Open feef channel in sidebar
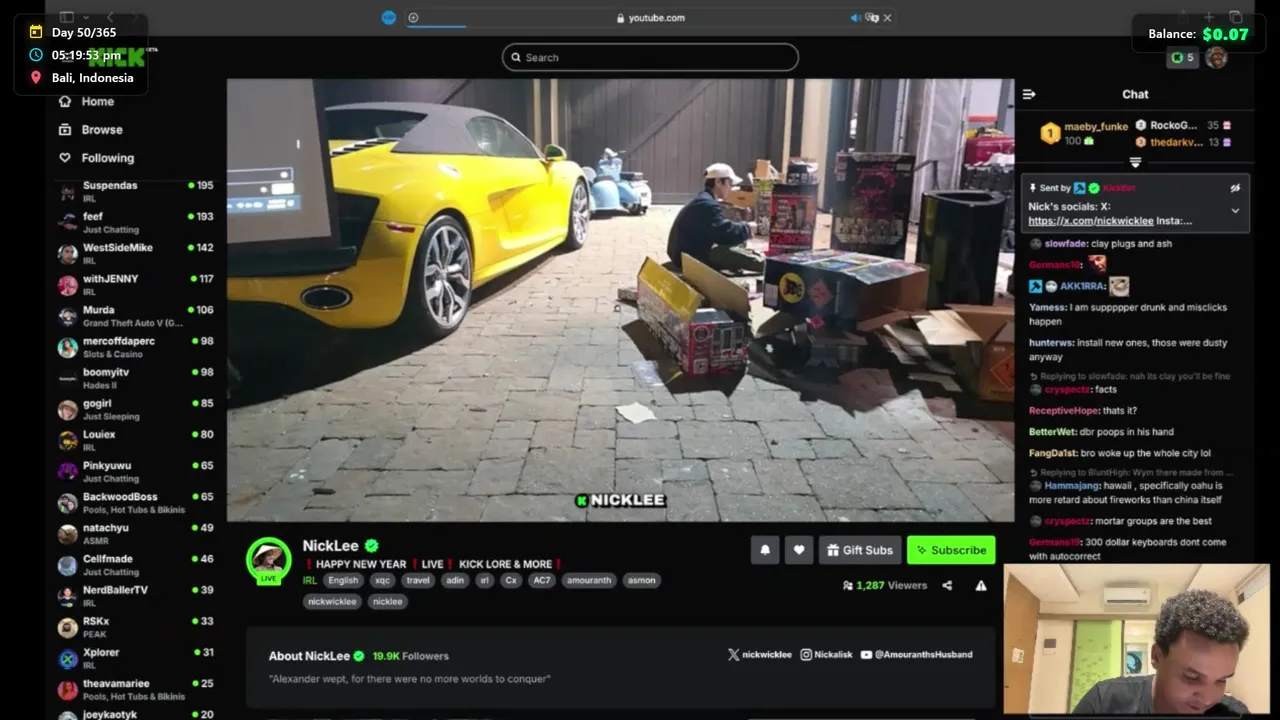This screenshot has width=1280, height=720. click(135, 222)
